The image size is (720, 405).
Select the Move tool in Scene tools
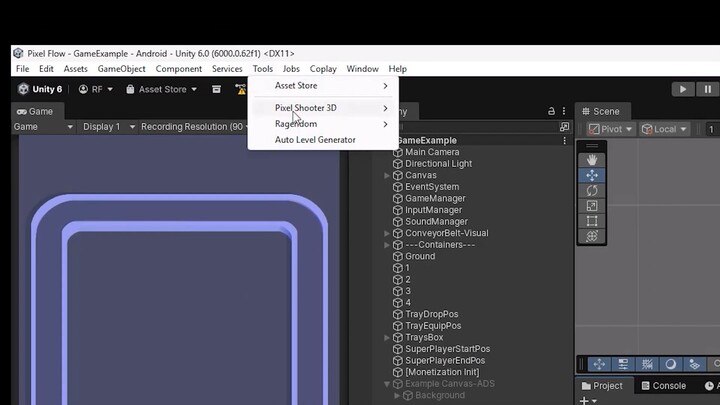(592, 175)
